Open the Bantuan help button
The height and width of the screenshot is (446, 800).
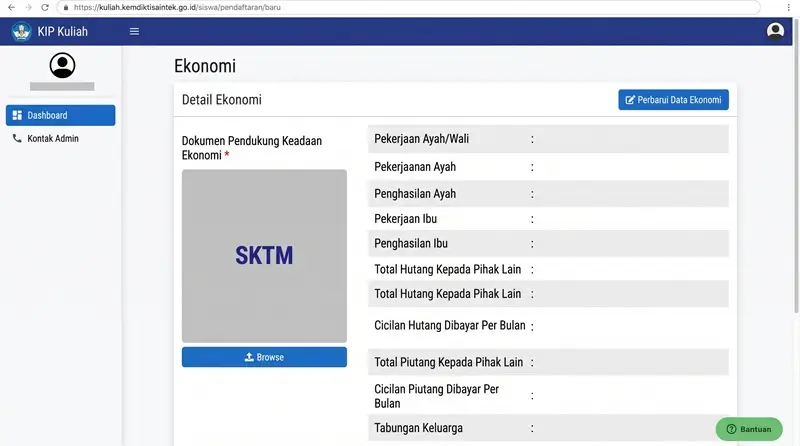pos(748,429)
